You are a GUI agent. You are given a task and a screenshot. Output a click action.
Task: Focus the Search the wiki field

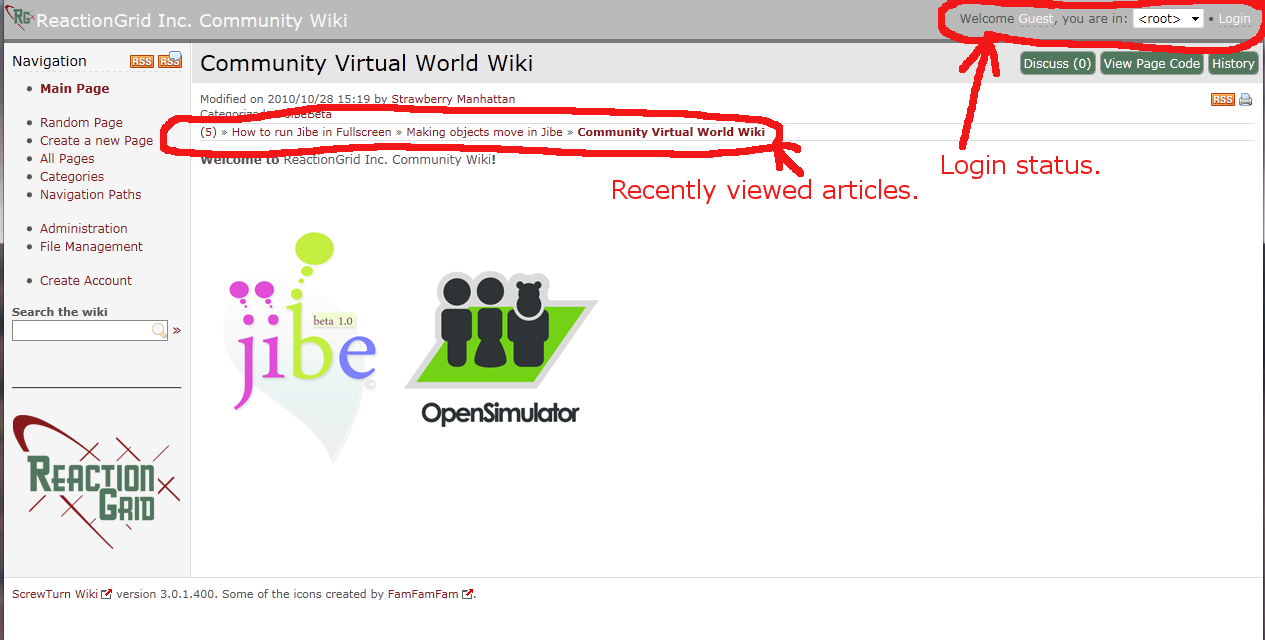[x=81, y=330]
